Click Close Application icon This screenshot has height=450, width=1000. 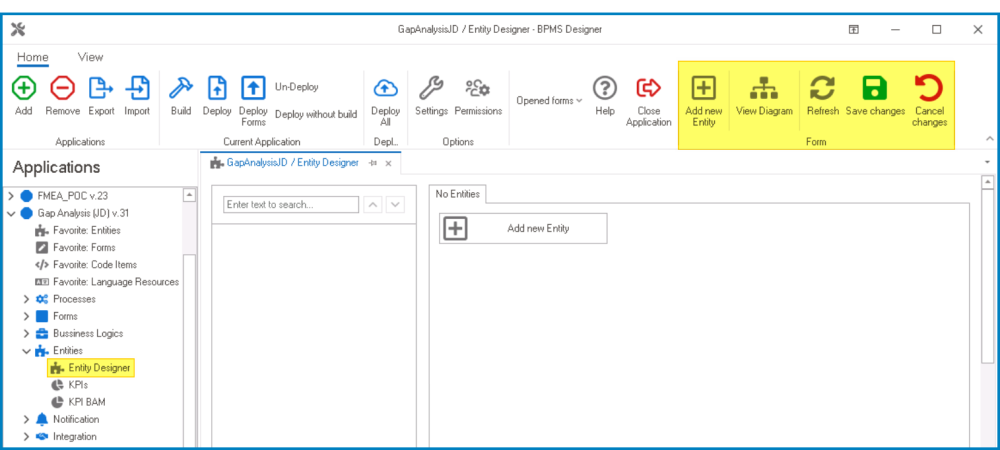tap(649, 88)
